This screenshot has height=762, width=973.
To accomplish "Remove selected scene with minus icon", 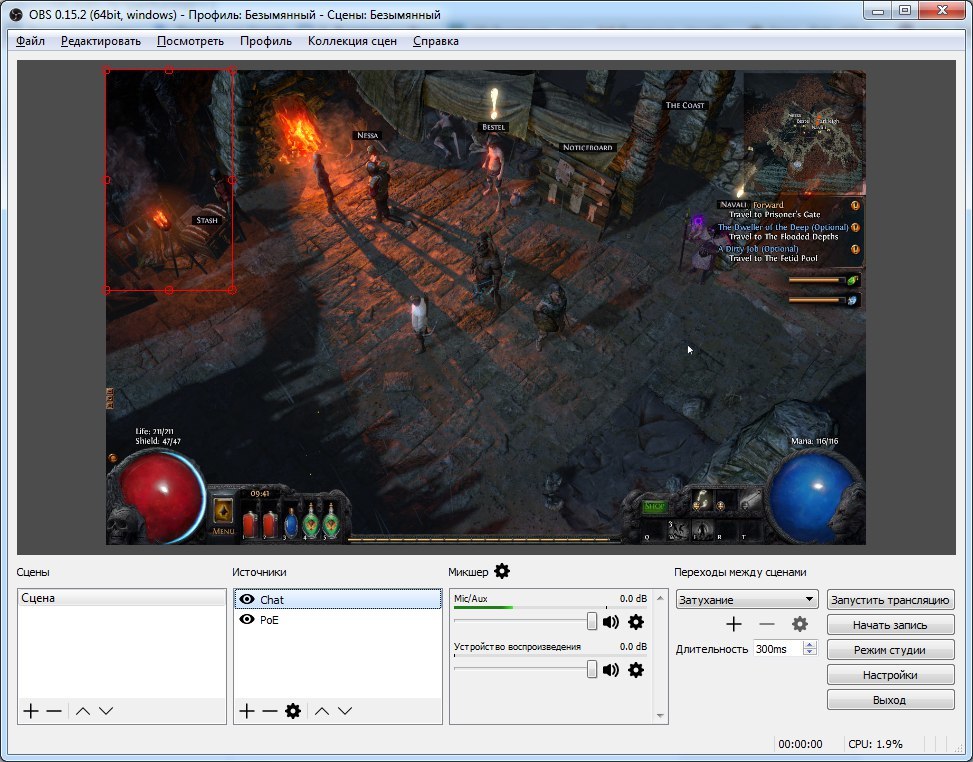I will tap(54, 711).
